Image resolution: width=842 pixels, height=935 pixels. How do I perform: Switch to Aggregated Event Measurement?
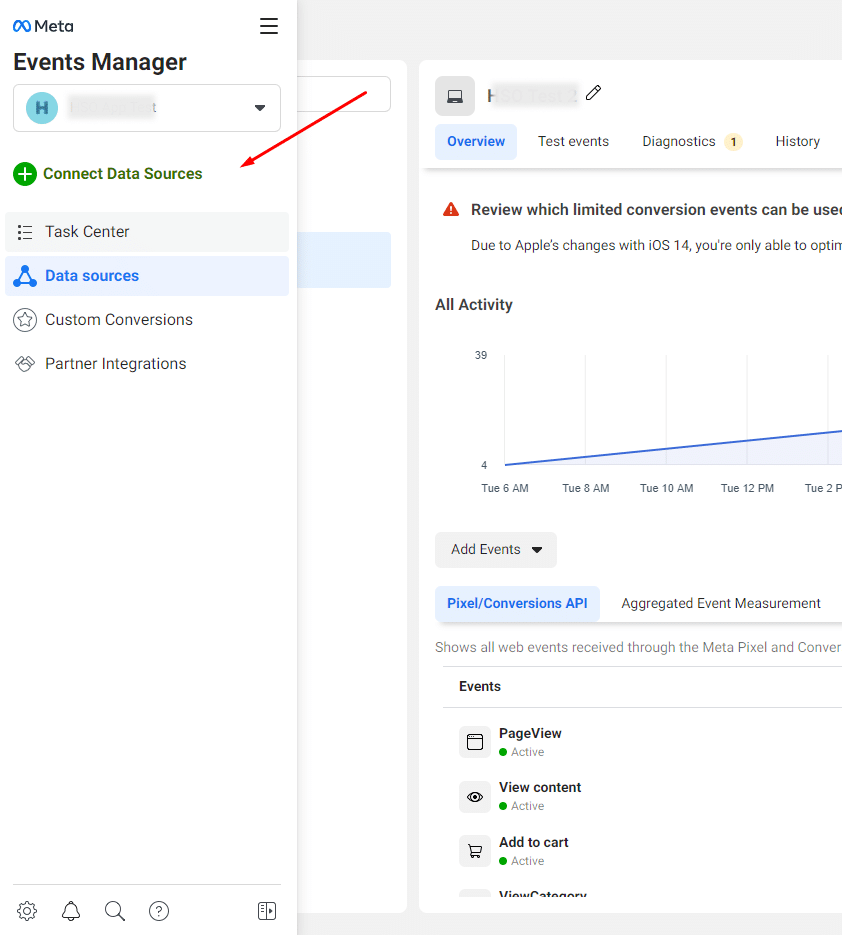point(721,603)
